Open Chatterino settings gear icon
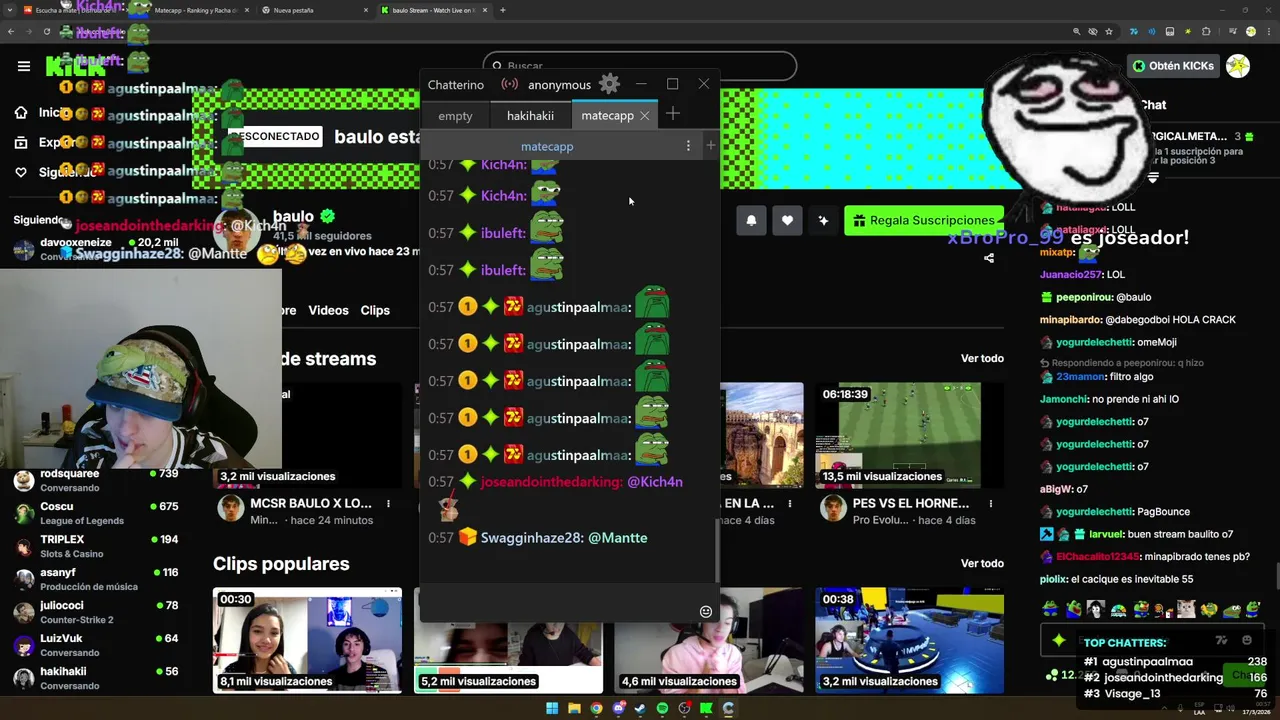 pos(609,84)
